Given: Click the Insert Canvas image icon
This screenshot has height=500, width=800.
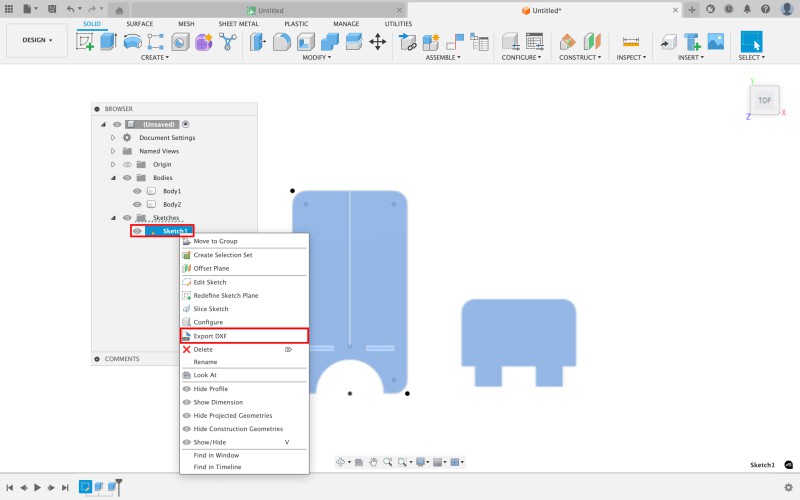Looking at the screenshot, I should coord(715,41).
